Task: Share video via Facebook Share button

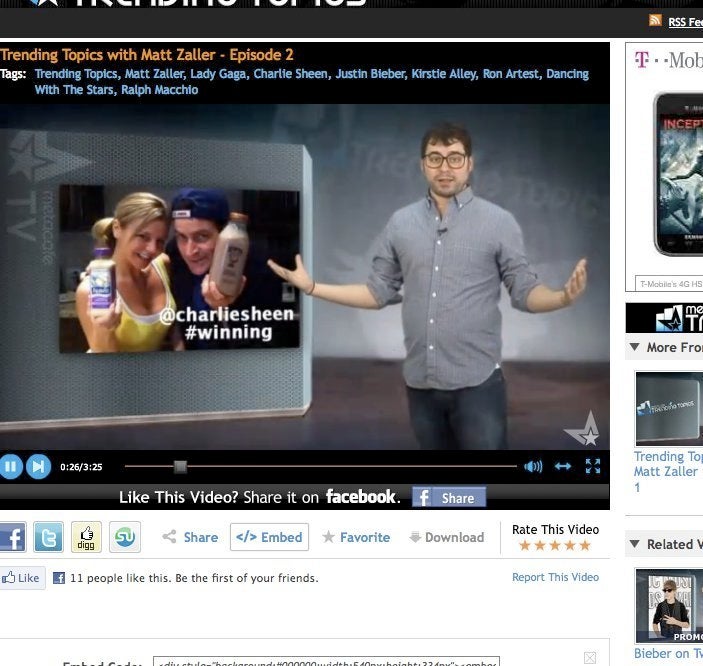Action: (449, 497)
